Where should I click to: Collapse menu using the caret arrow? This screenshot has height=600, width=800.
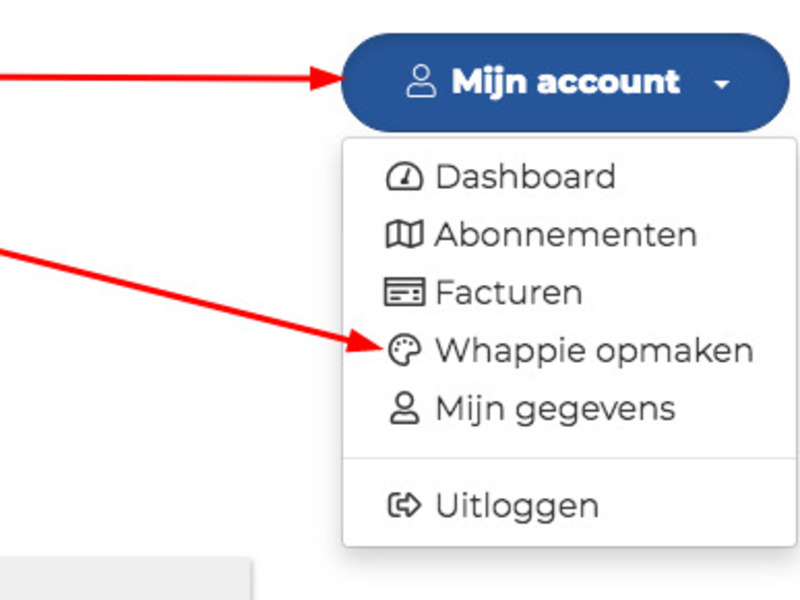(721, 84)
